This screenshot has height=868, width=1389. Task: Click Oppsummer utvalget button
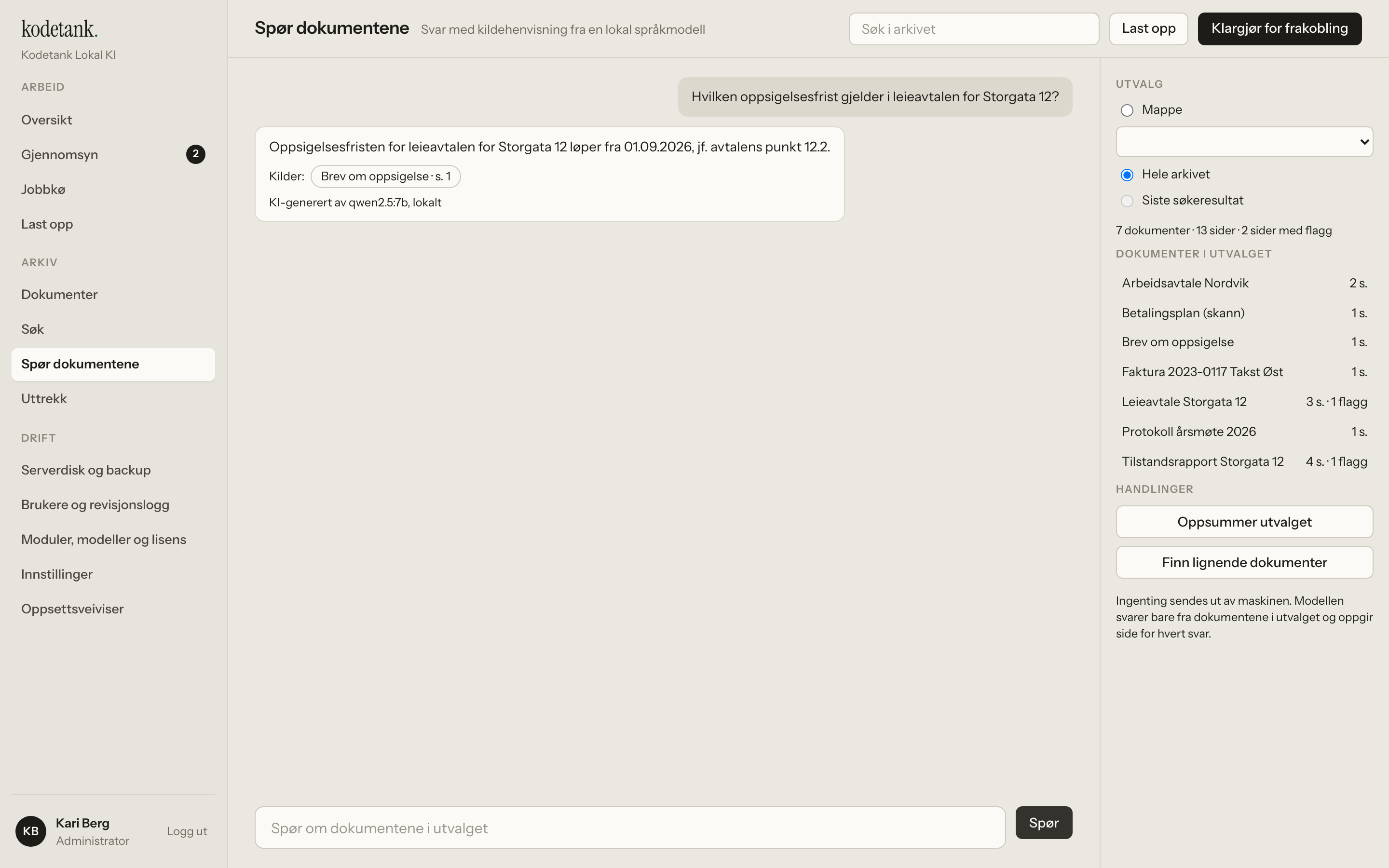click(1244, 522)
